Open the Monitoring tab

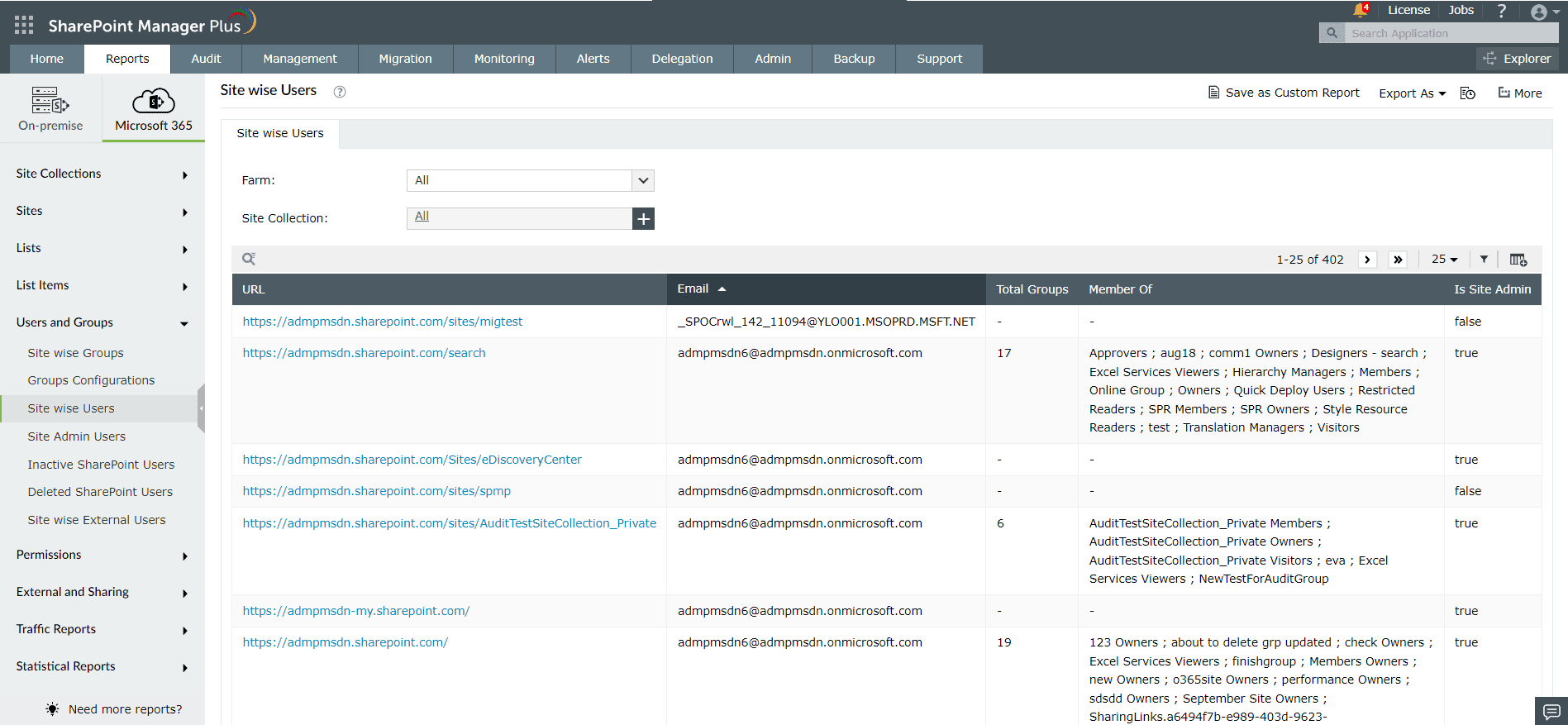click(x=504, y=59)
